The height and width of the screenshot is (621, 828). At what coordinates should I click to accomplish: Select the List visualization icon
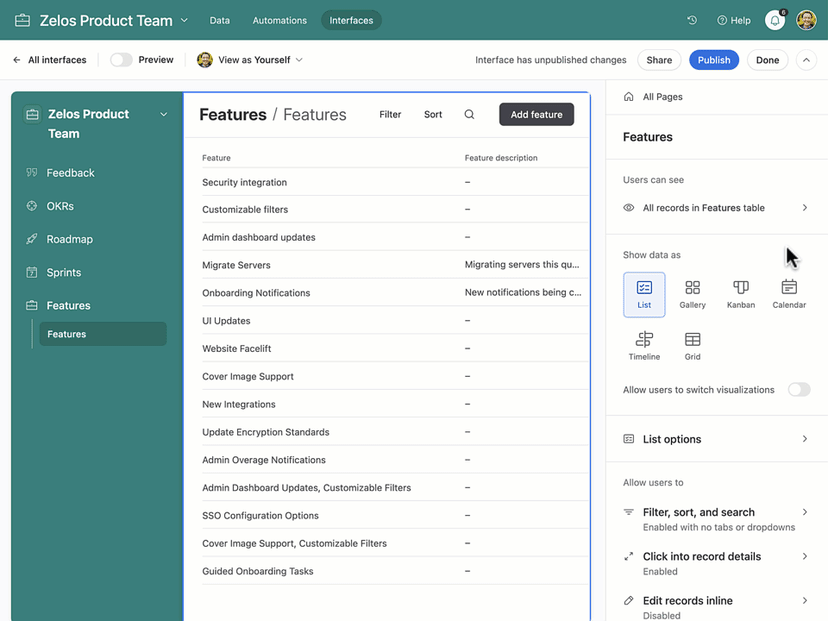click(644, 293)
